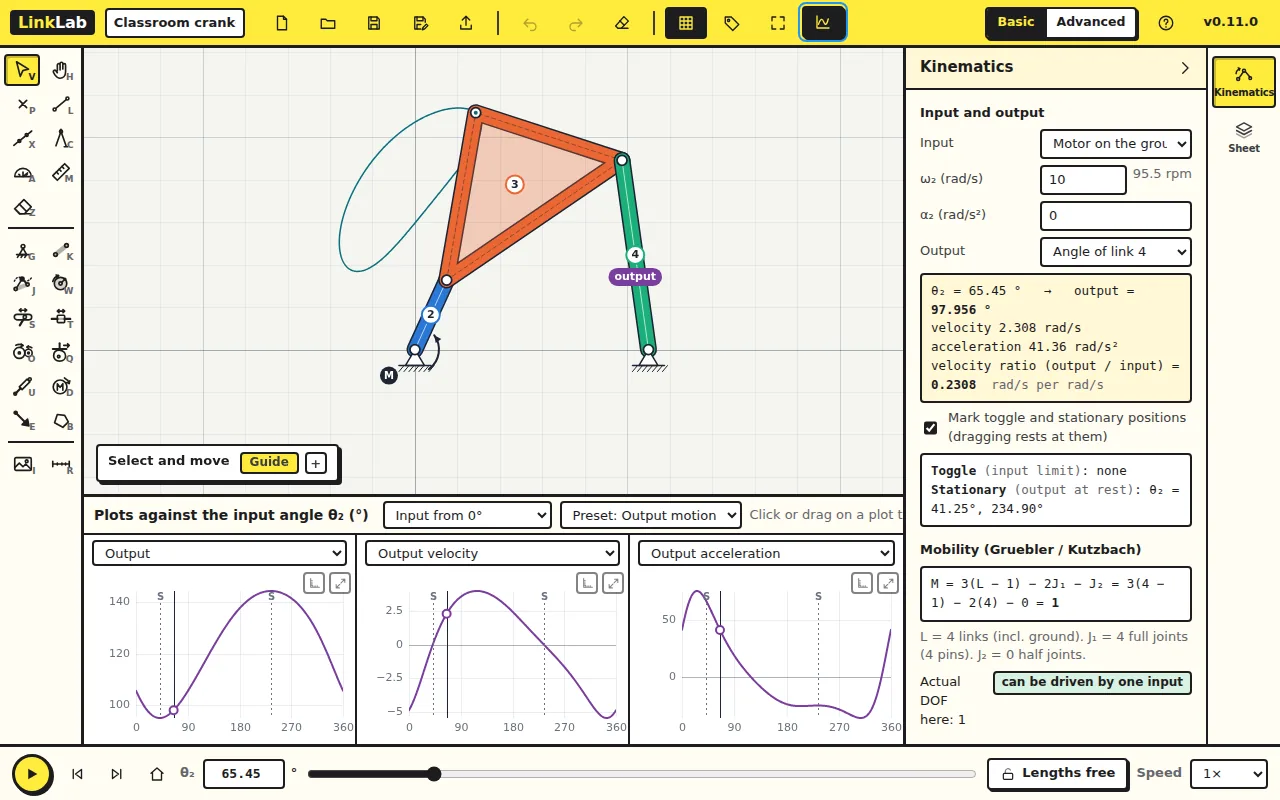Click the plus button beside Guide
Image resolution: width=1280 pixels, height=800 pixels.
click(316, 463)
